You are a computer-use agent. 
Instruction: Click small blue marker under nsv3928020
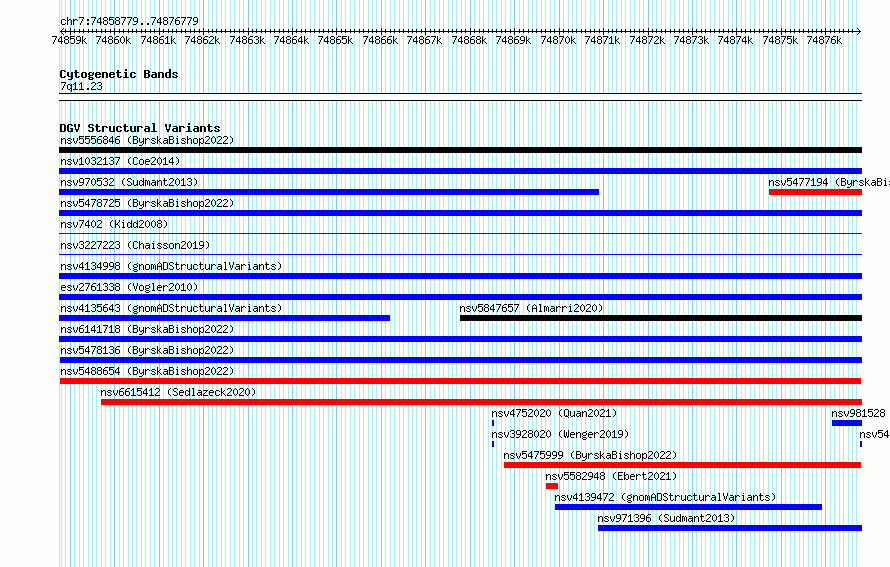pos(493,444)
